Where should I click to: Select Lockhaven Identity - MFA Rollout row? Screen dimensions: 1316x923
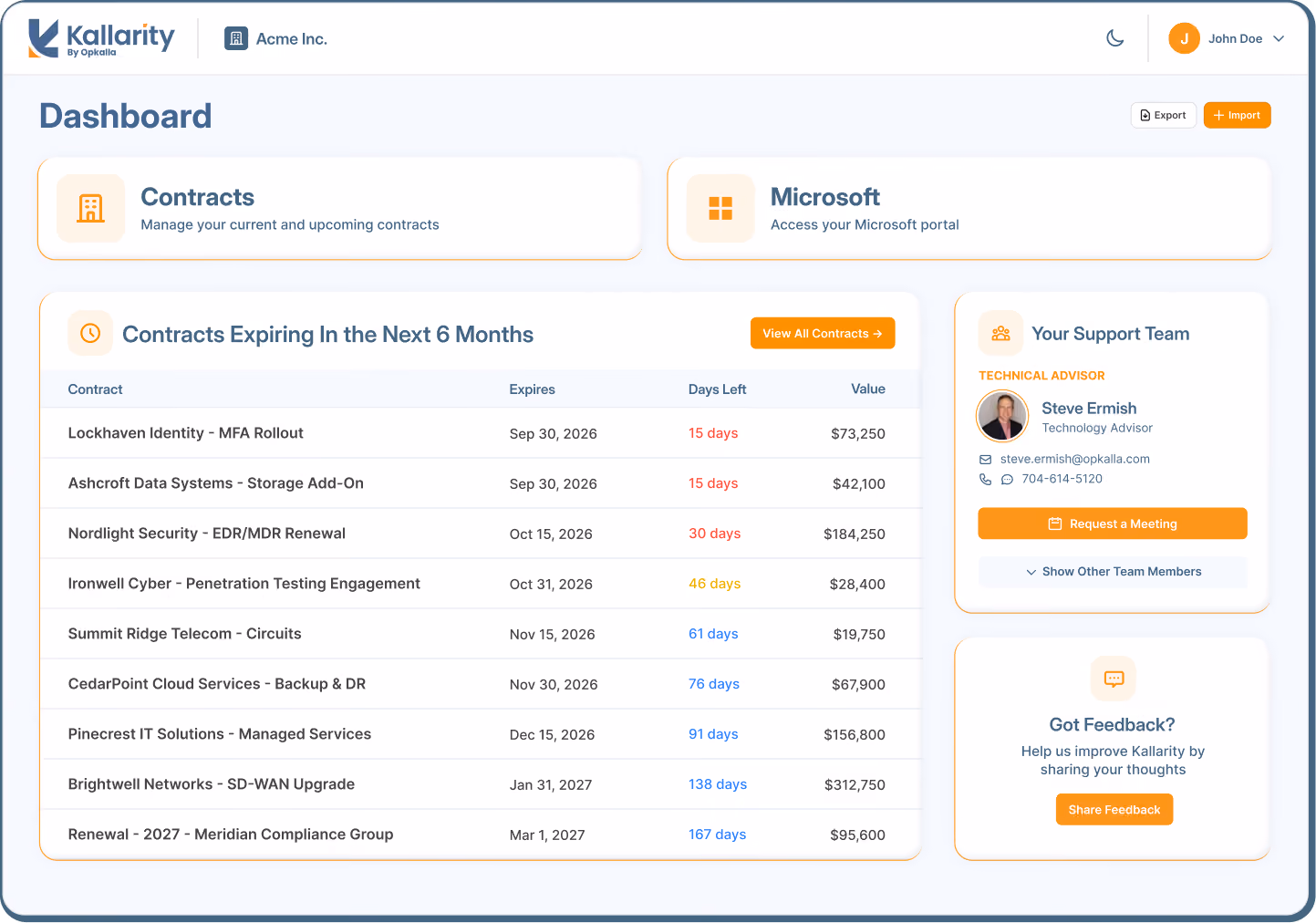481,433
